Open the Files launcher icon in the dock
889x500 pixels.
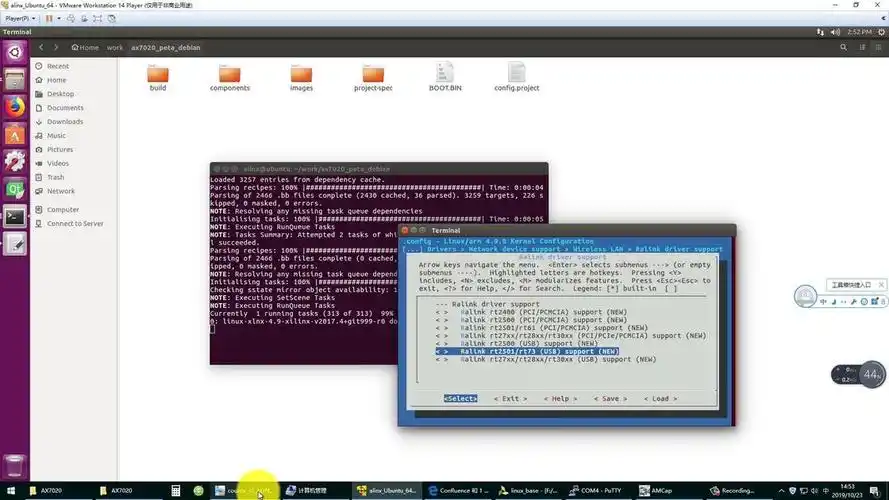pyautogui.click(x=15, y=79)
